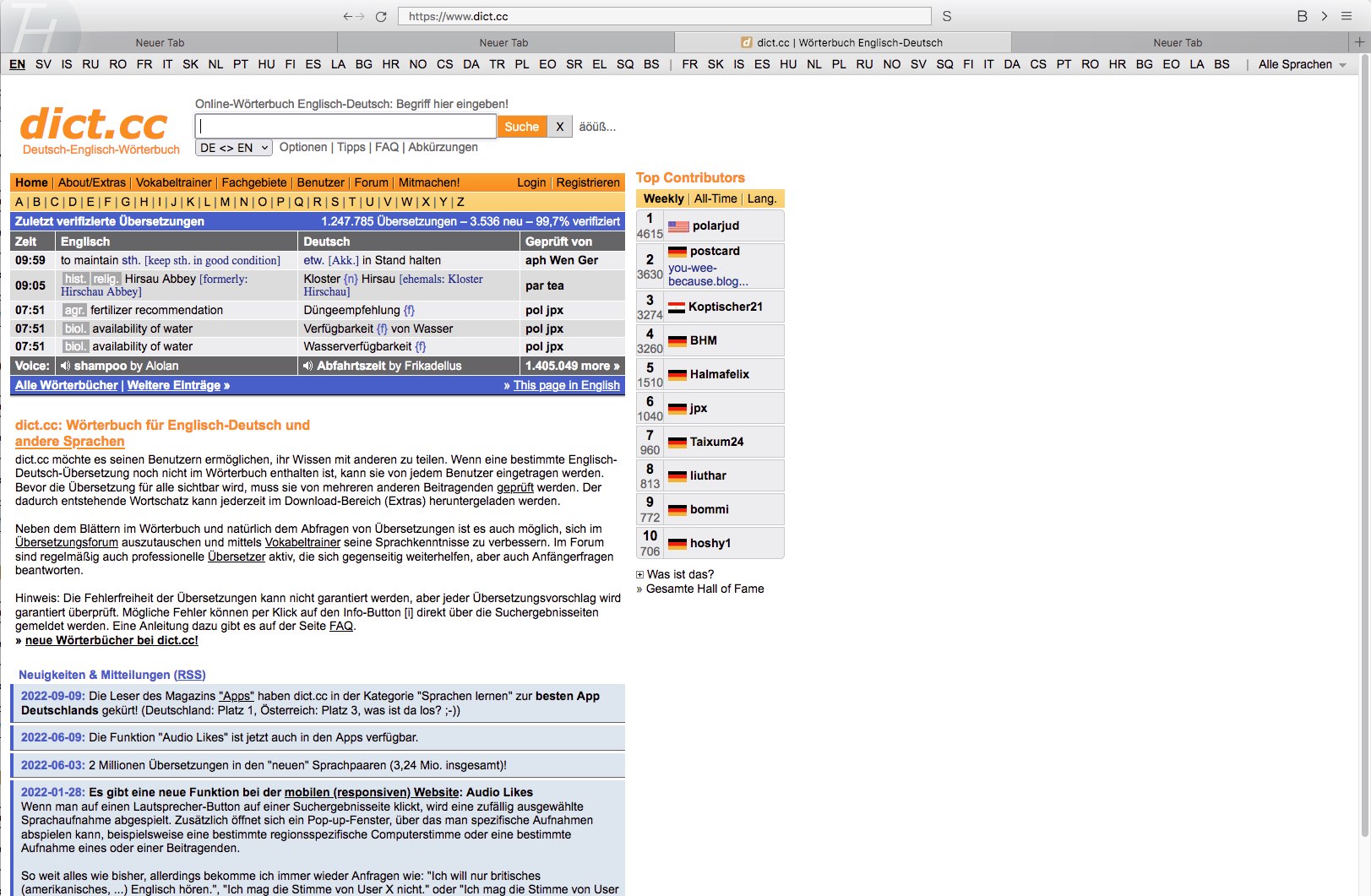This screenshot has height=896, width=1371.
Task: Click the vertical page scrollbar
Action: 1364,448
